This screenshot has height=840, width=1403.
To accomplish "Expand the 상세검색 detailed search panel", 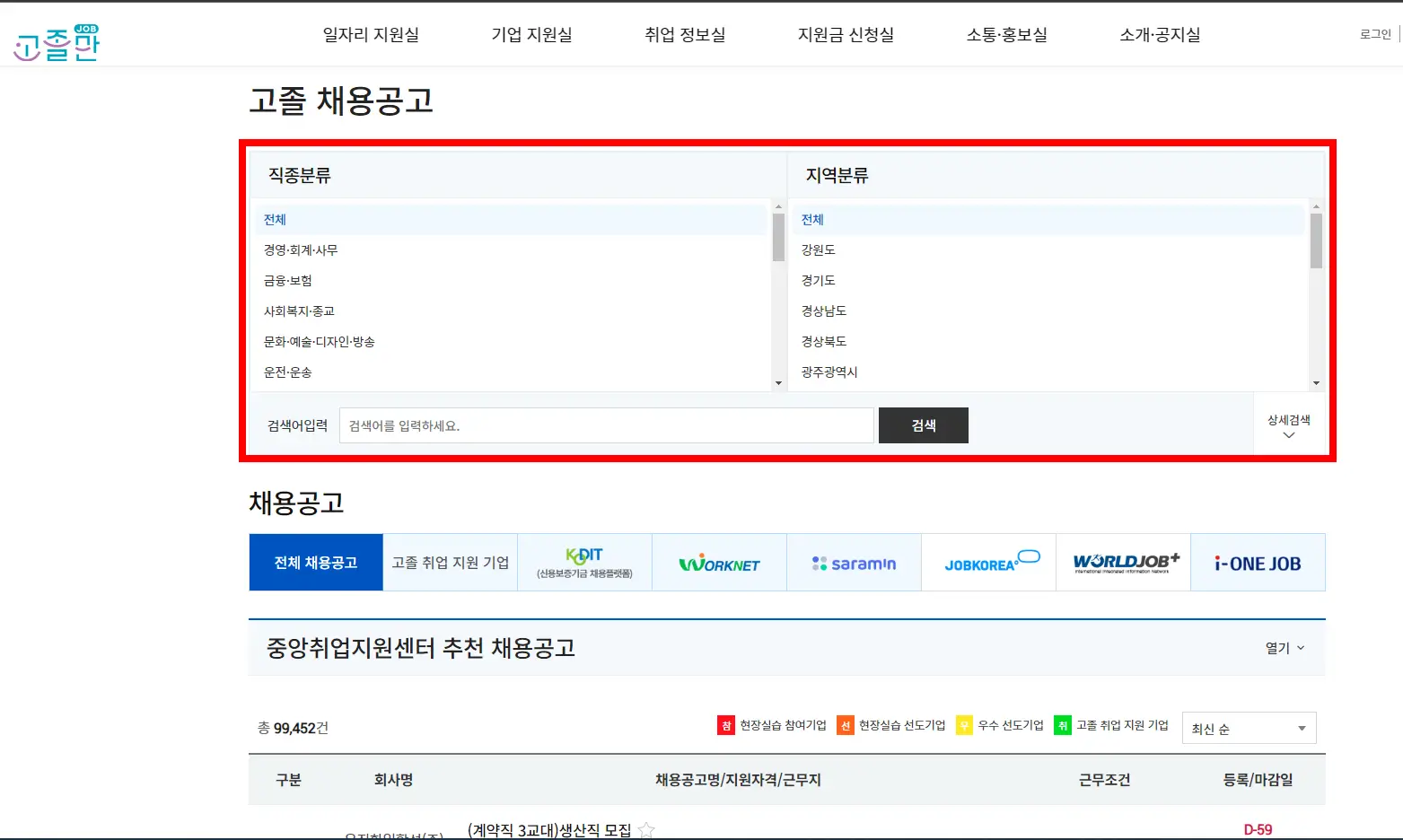I will 1289,425.
